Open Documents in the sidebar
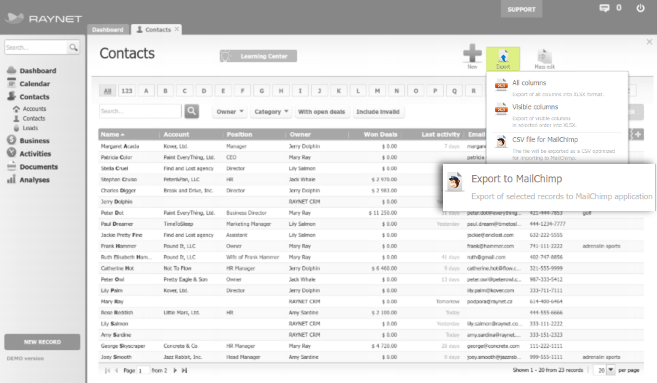 tap(39, 166)
